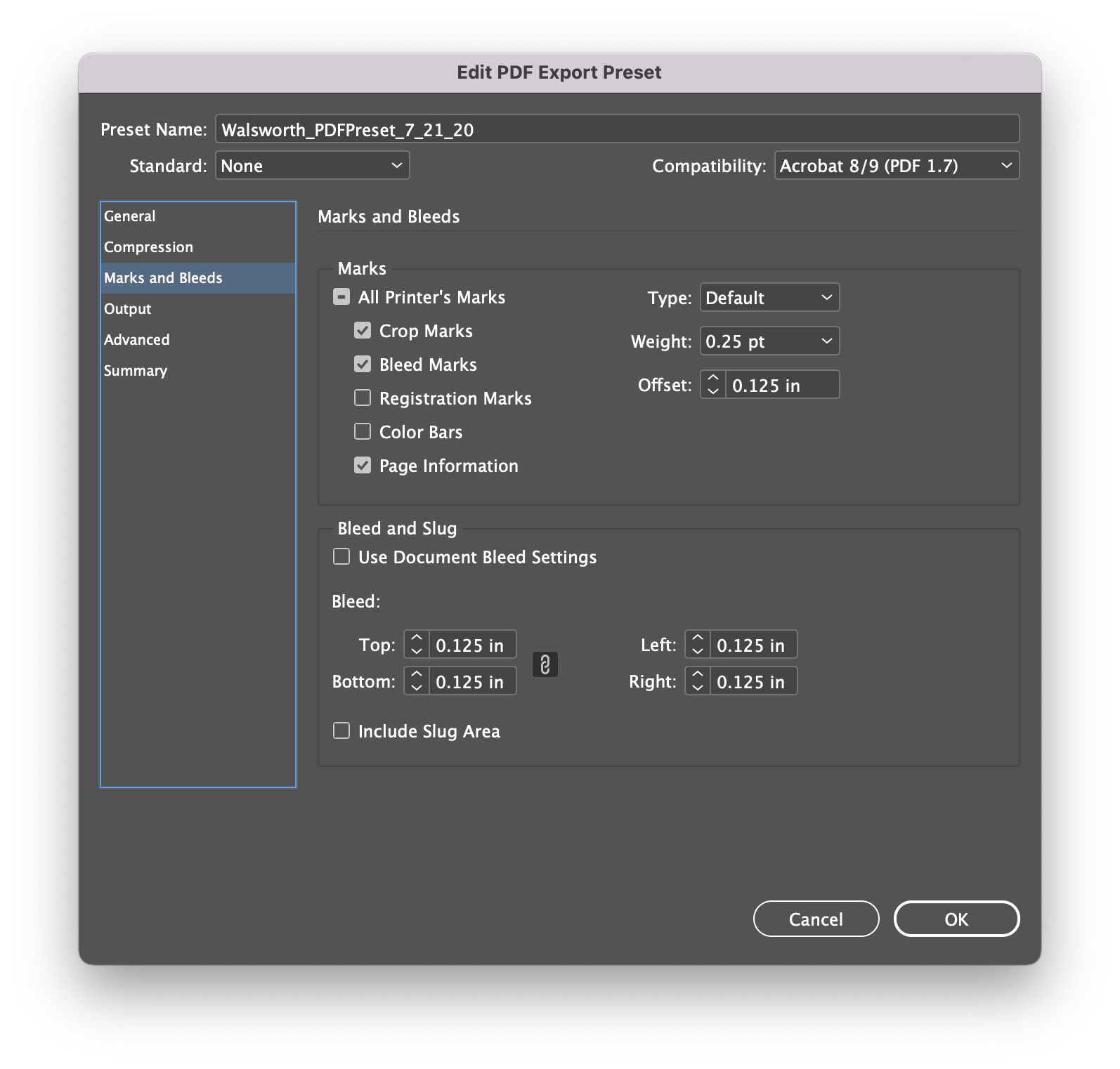Uncheck the Crop Marks checkbox
The image size is (1120, 1069).
tap(363, 331)
